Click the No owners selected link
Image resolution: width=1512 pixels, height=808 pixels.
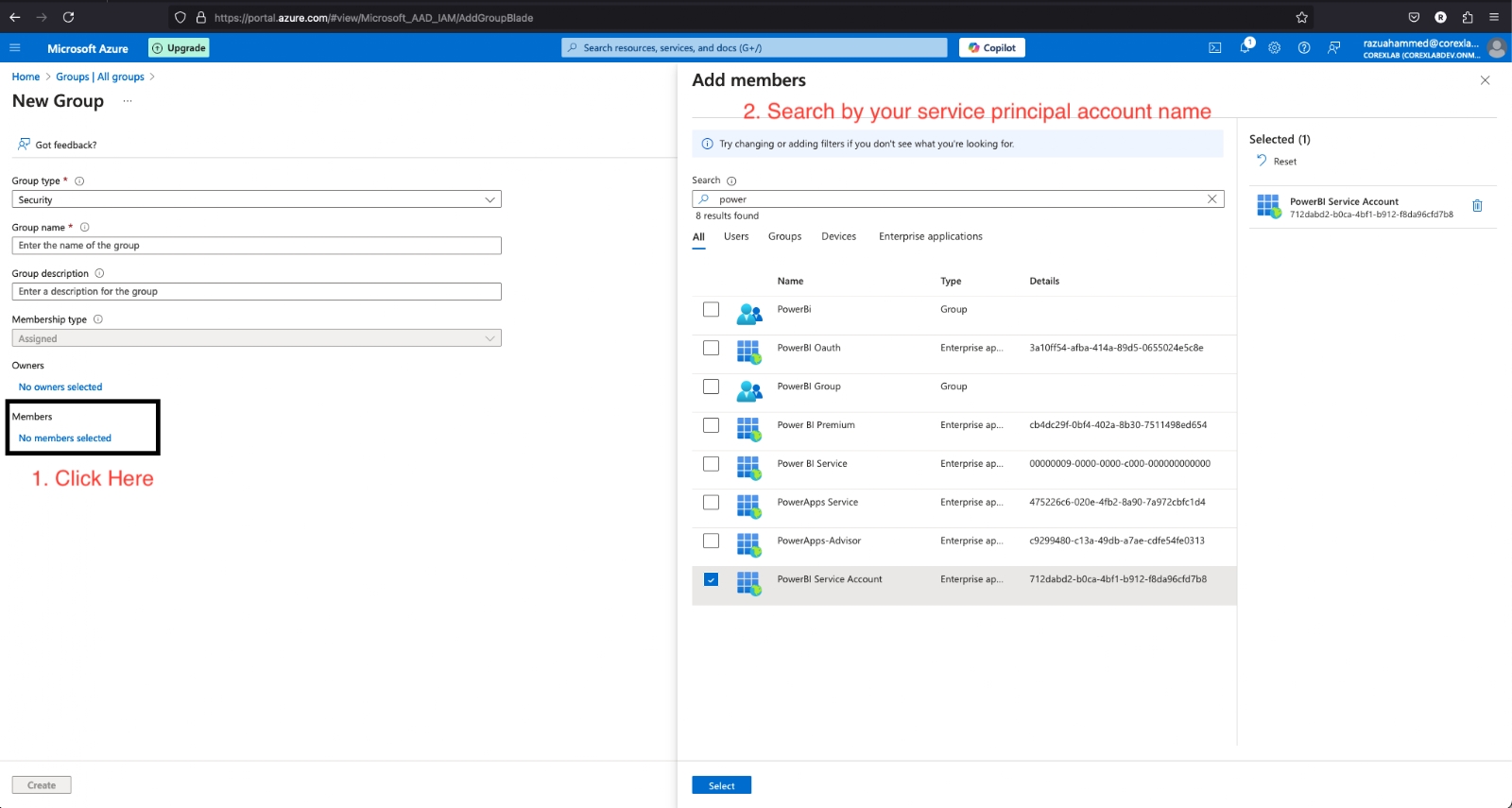pos(60,387)
